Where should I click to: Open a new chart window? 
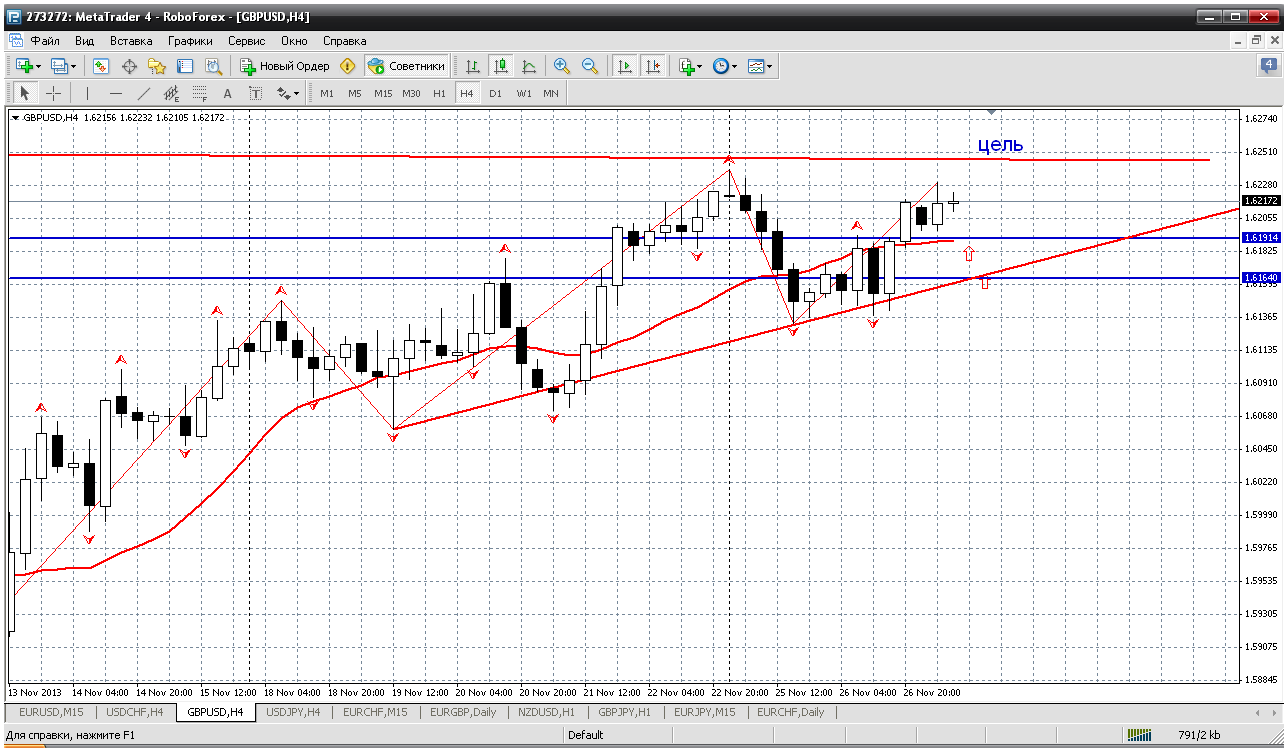24,66
